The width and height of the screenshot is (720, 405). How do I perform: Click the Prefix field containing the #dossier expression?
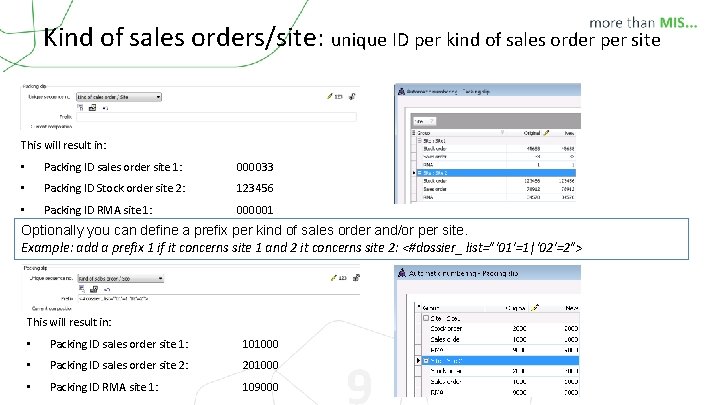click(218, 298)
